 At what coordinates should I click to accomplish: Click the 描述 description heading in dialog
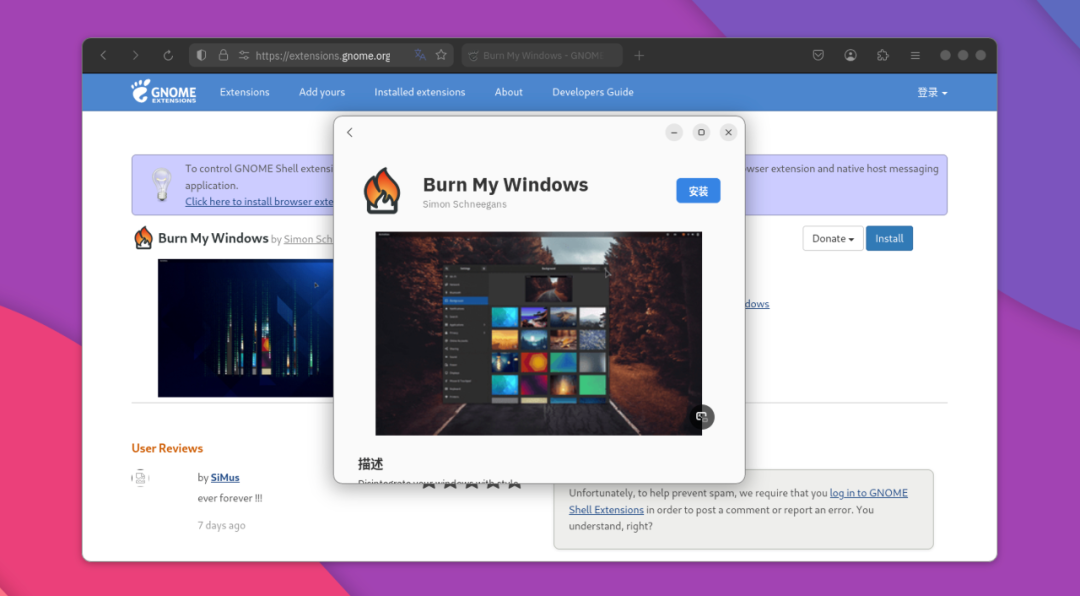tap(371, 464)
